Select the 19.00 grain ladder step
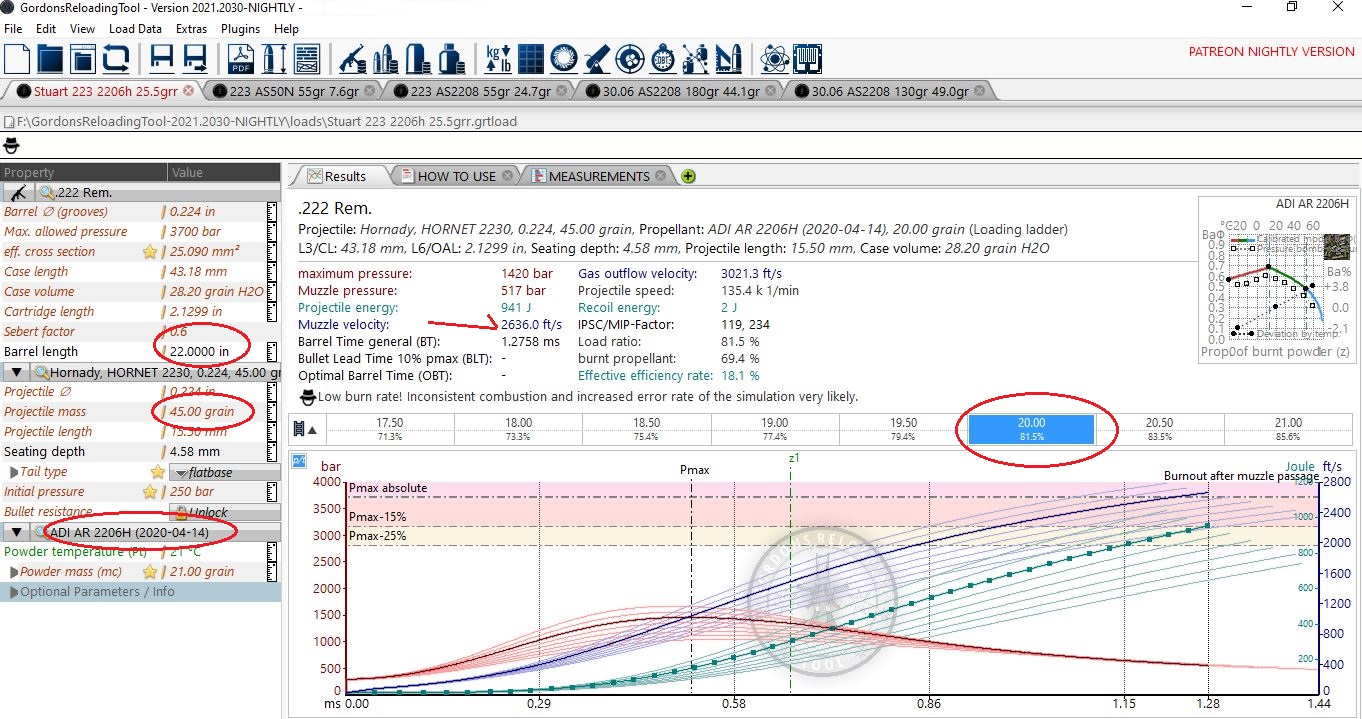 775,429
